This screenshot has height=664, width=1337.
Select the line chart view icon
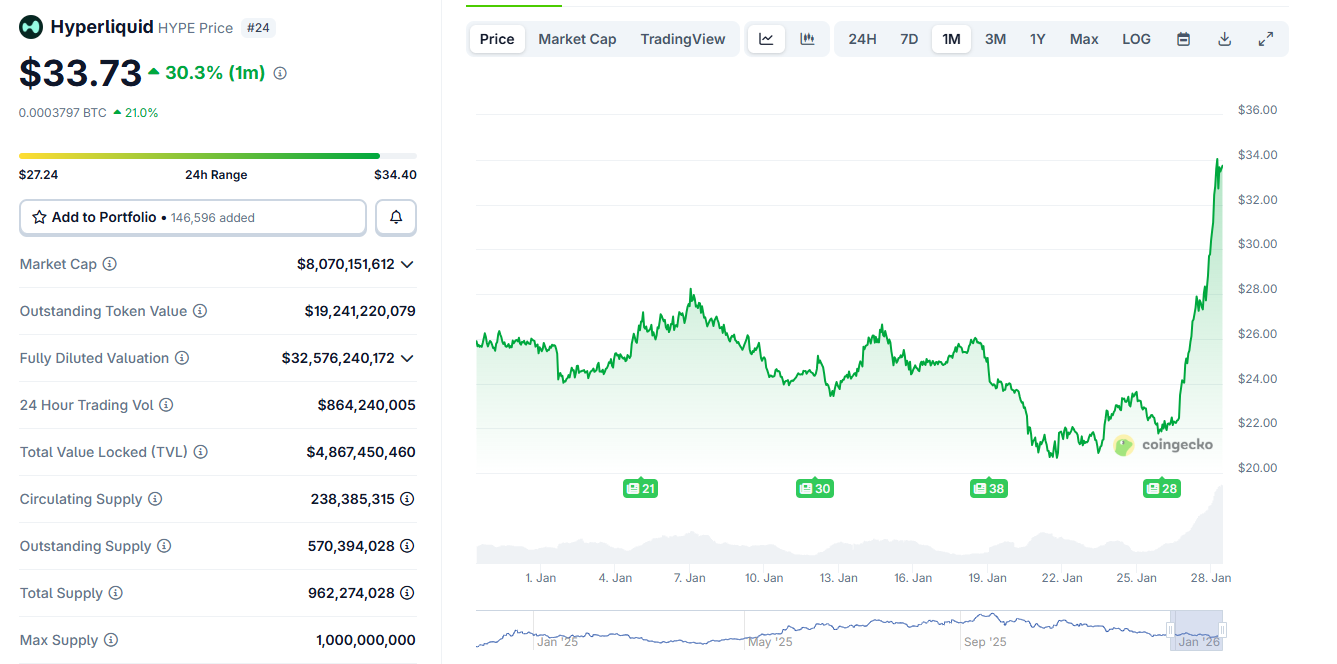766,38
